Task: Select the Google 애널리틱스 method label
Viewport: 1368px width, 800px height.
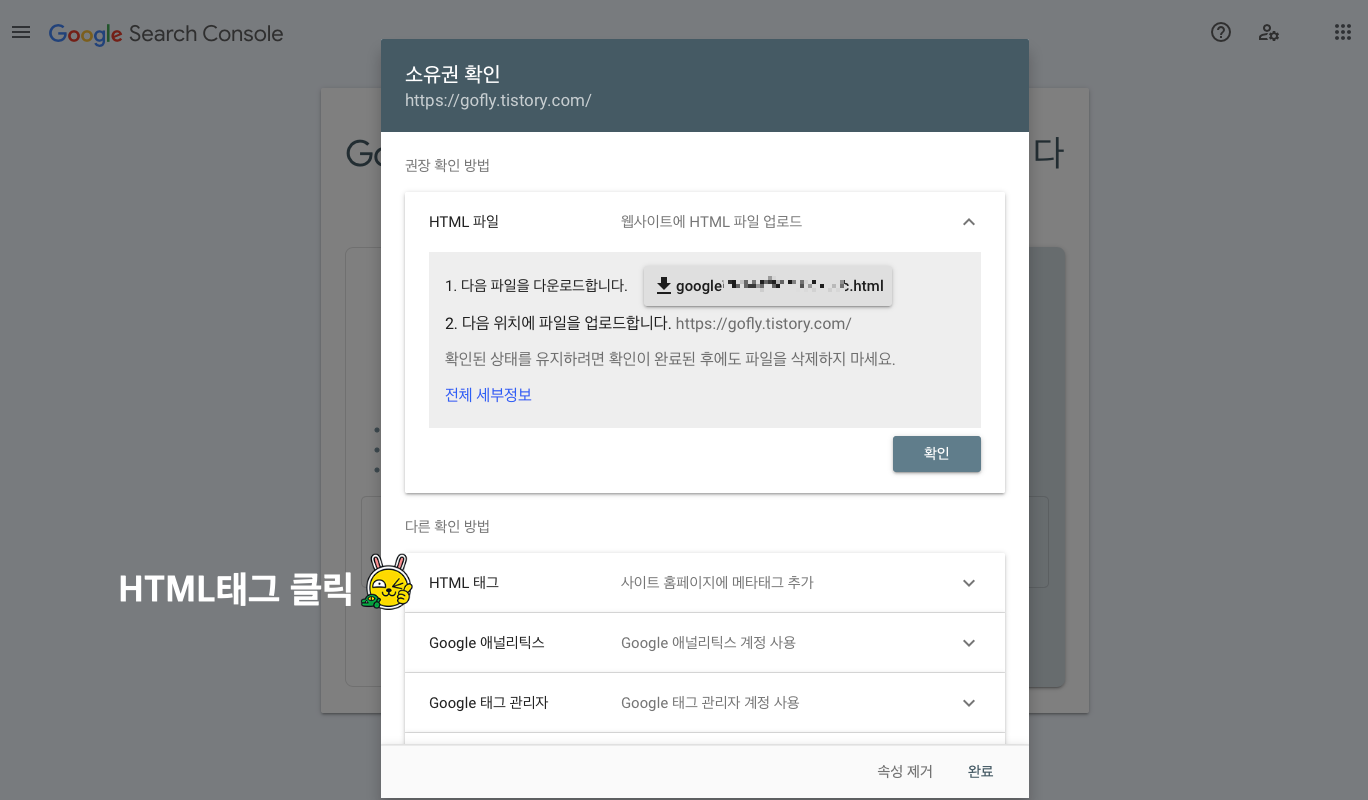Action: click(x=487, y=643)
